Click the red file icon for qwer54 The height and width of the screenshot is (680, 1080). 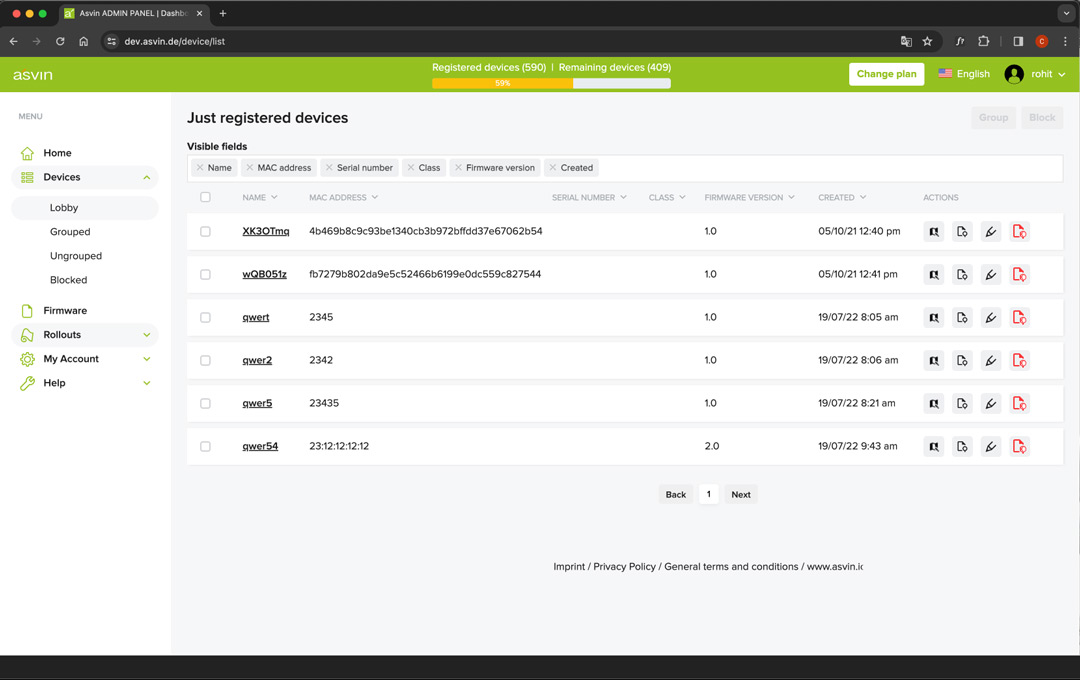1019,447
